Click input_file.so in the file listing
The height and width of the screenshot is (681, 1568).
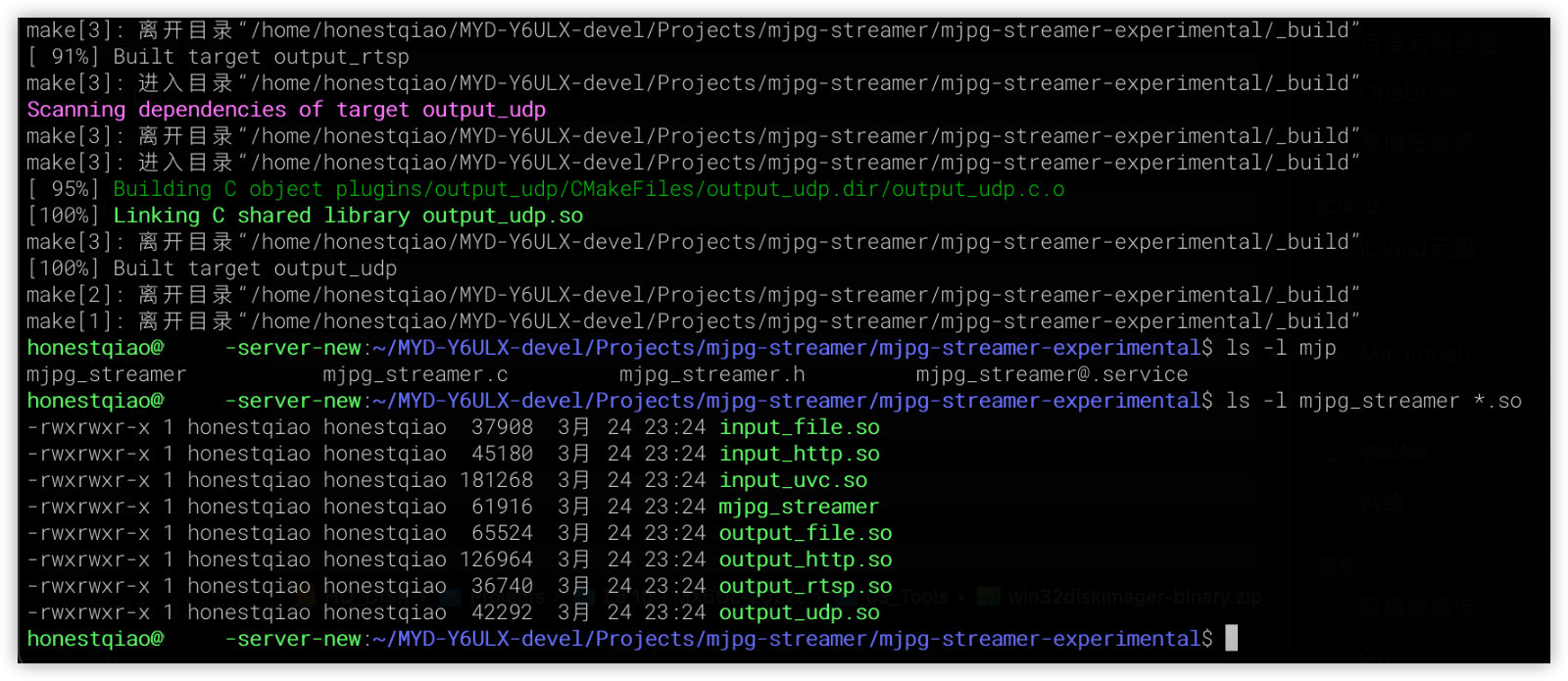point(799,427)
